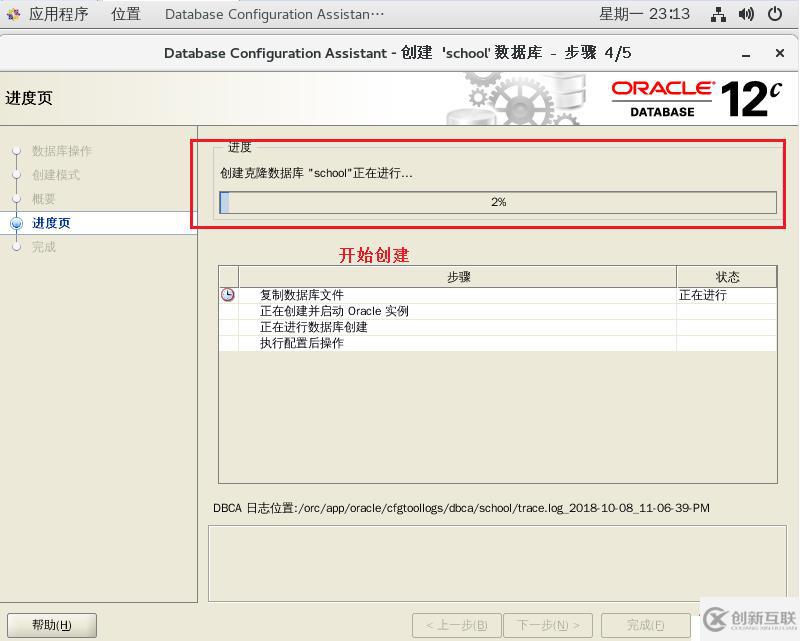Select the 复制数据库文件 row
Viewport: 800px width, 641px height.
498,295
